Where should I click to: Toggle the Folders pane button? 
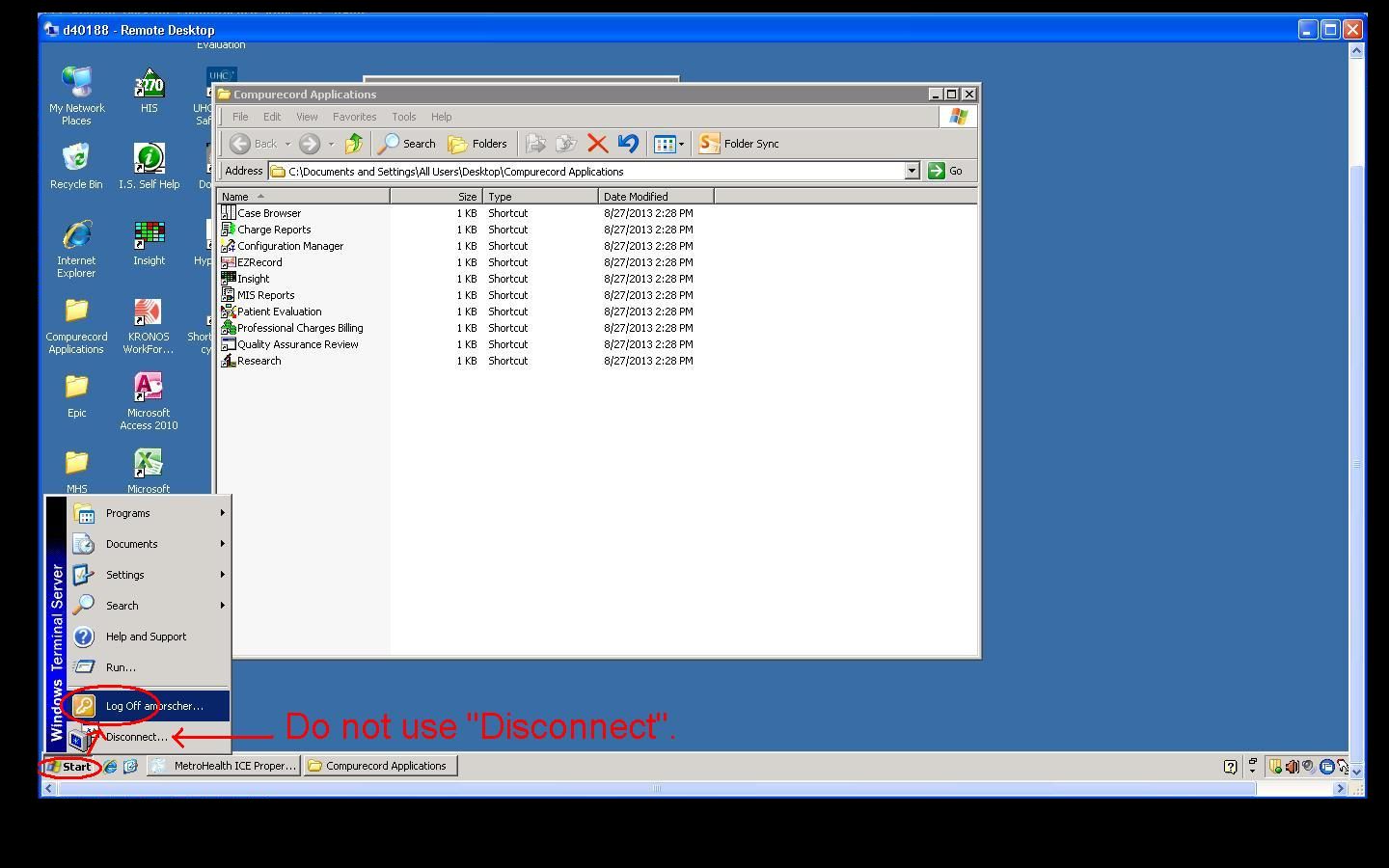click(x=478, y=144)
